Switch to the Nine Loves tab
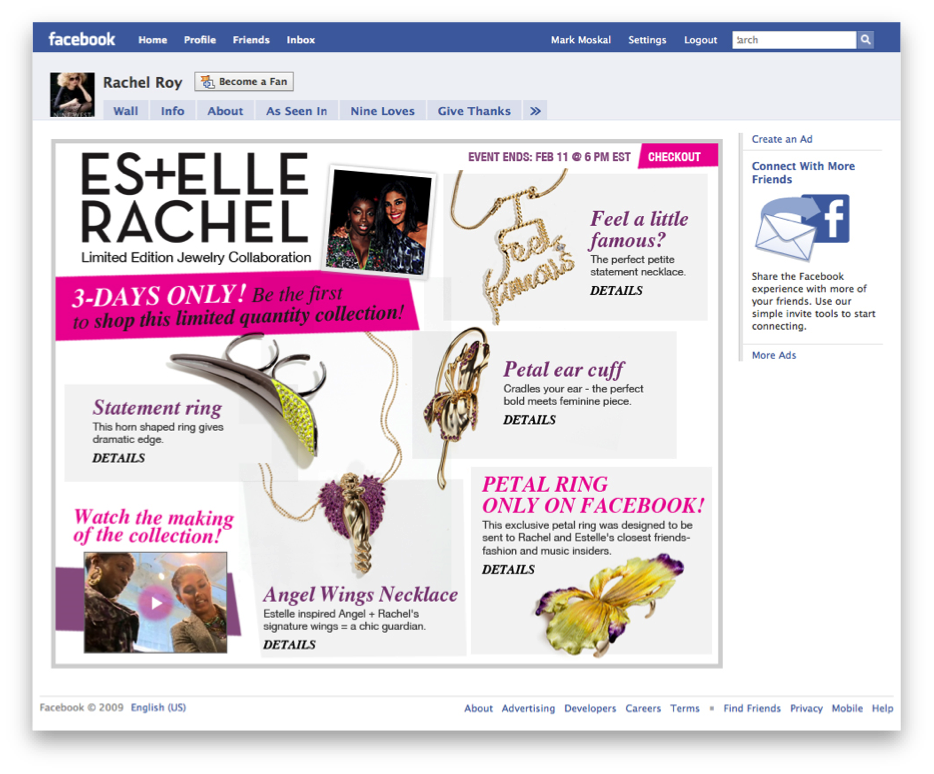The width and height of the screenshot is (934, 774). [382, 111]
